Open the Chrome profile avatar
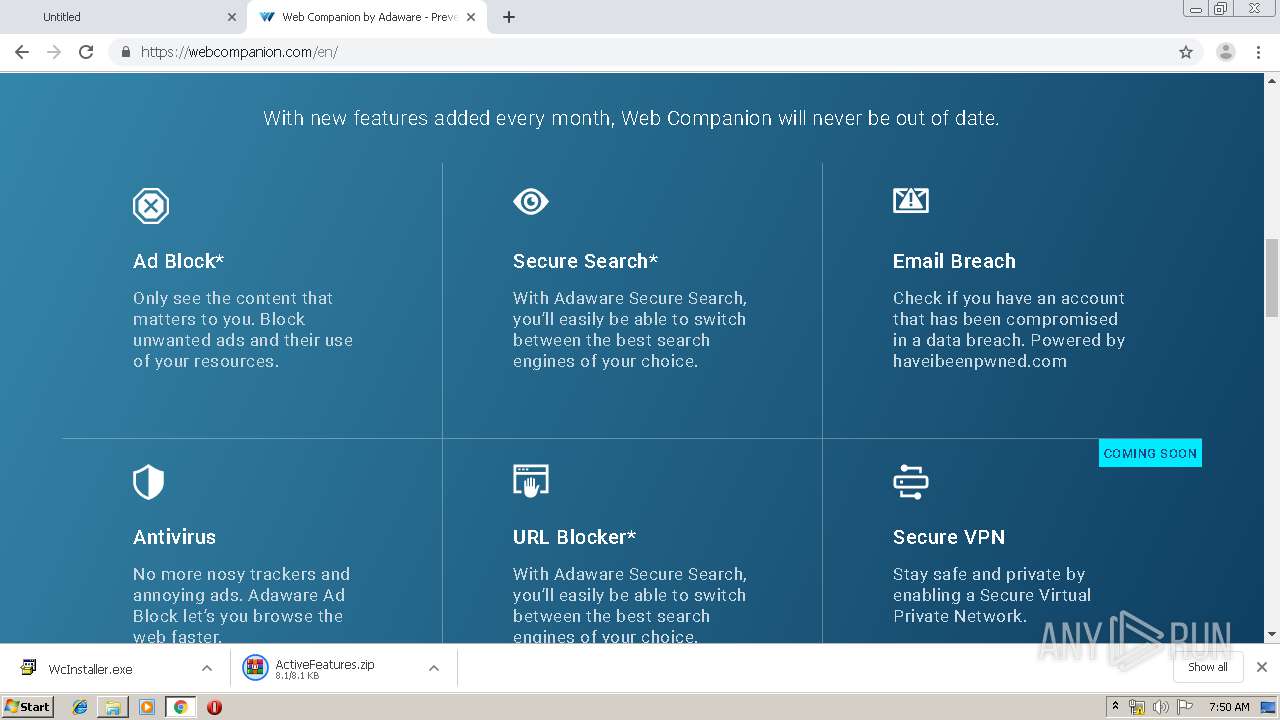Image resolution: width=1280 pixels, height=720 pixels. coord(1226,52)
